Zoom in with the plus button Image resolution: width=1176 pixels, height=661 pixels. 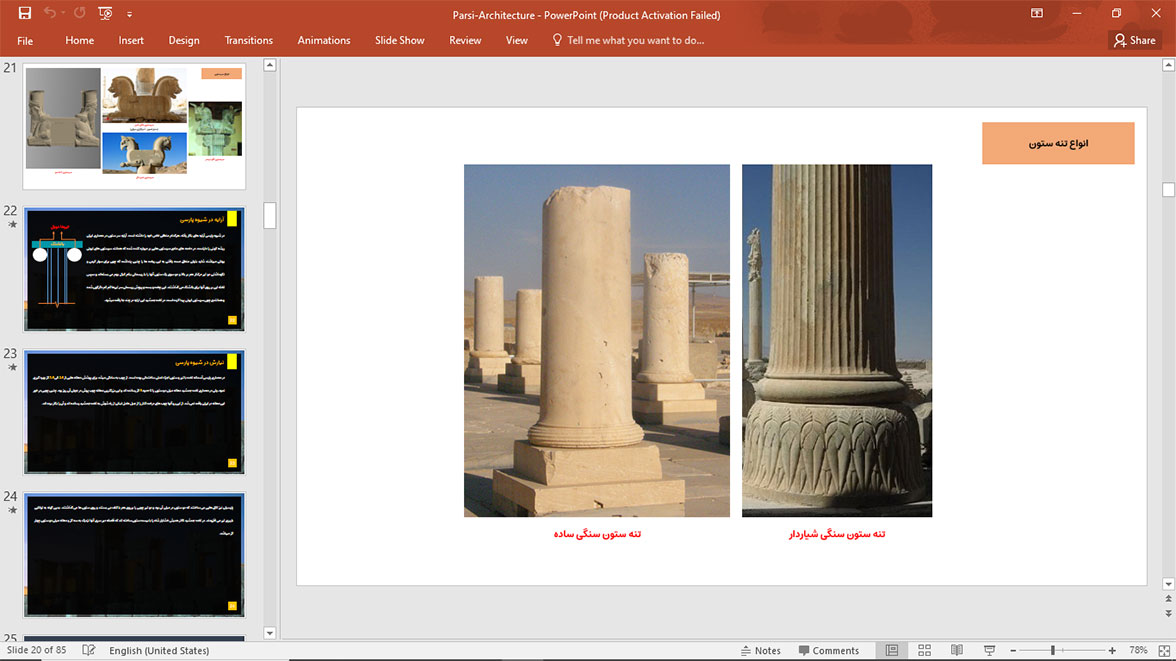click(x=1112, y=650)
